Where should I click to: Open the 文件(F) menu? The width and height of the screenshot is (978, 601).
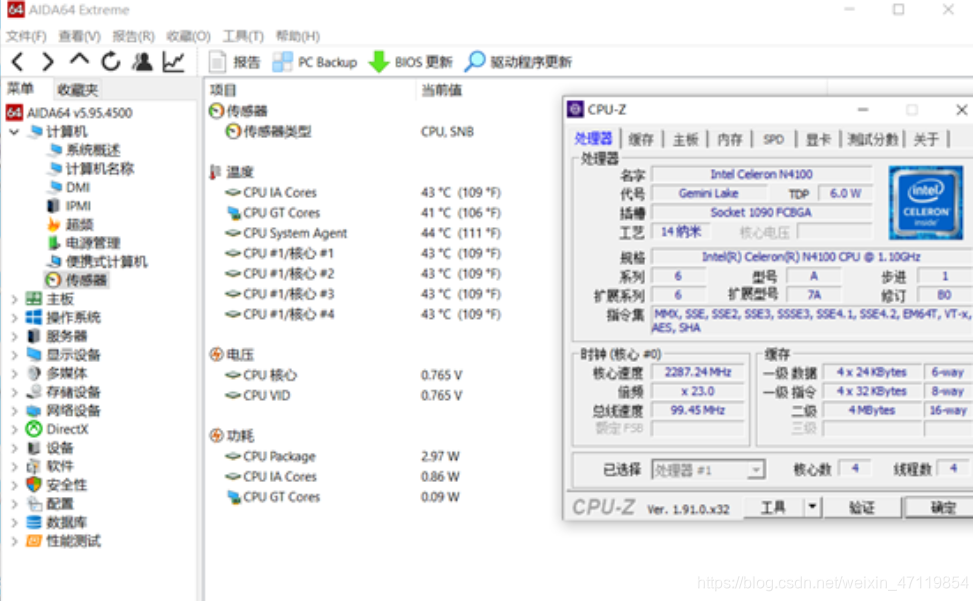(26, 36)
